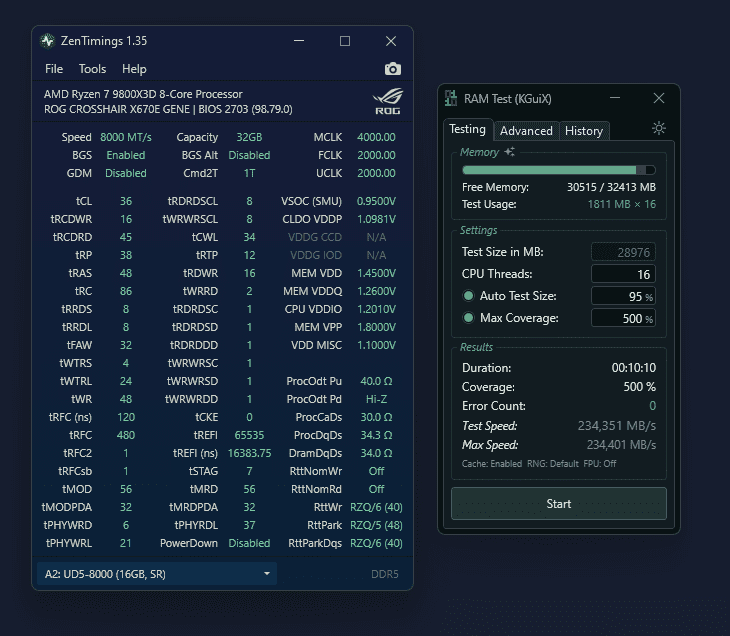The image size is (730, 636).
Task: Edit the CPU Threads field
Action: [623, 274]
